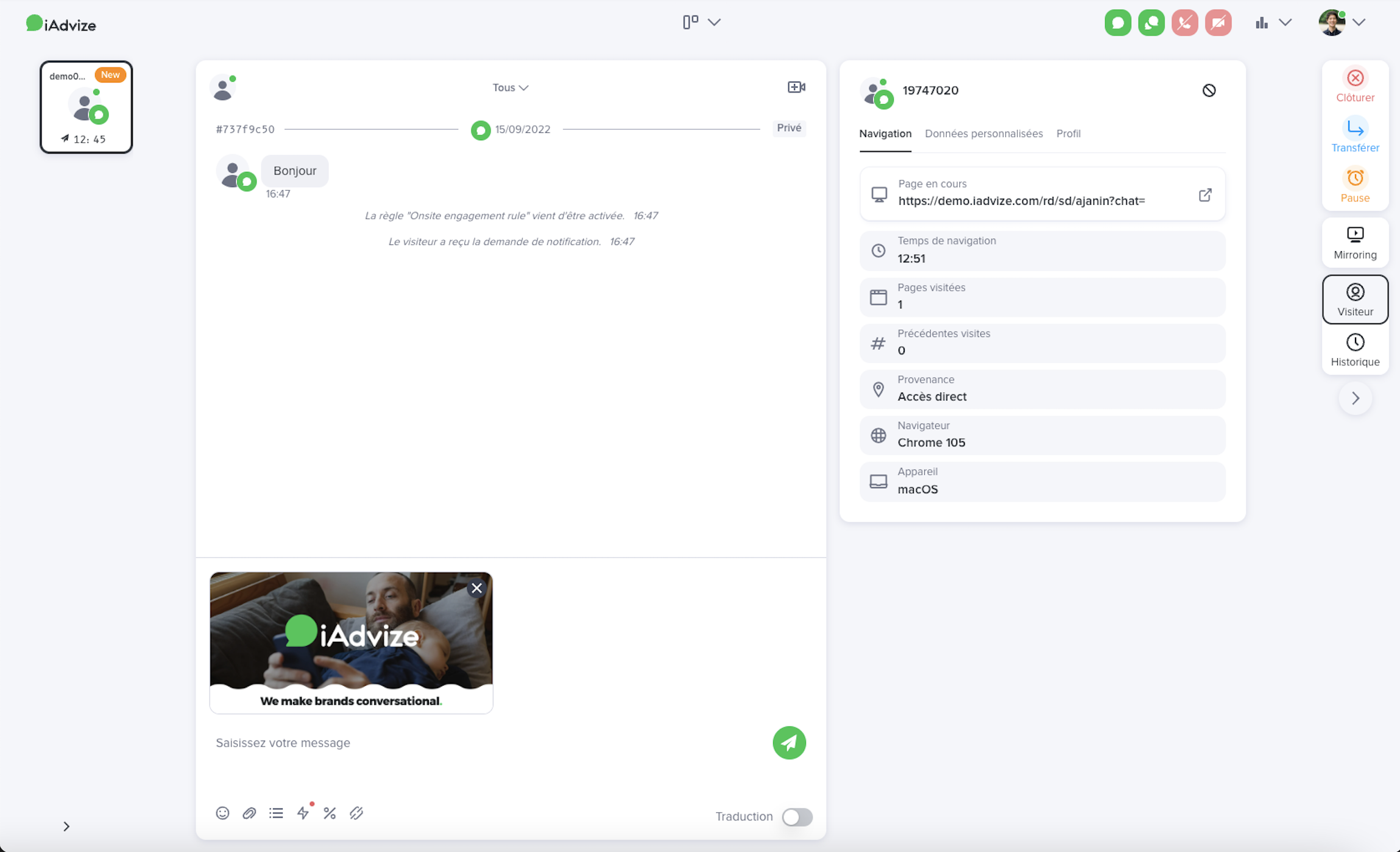Toggle the green chat availability status

tap(1117, 23)
